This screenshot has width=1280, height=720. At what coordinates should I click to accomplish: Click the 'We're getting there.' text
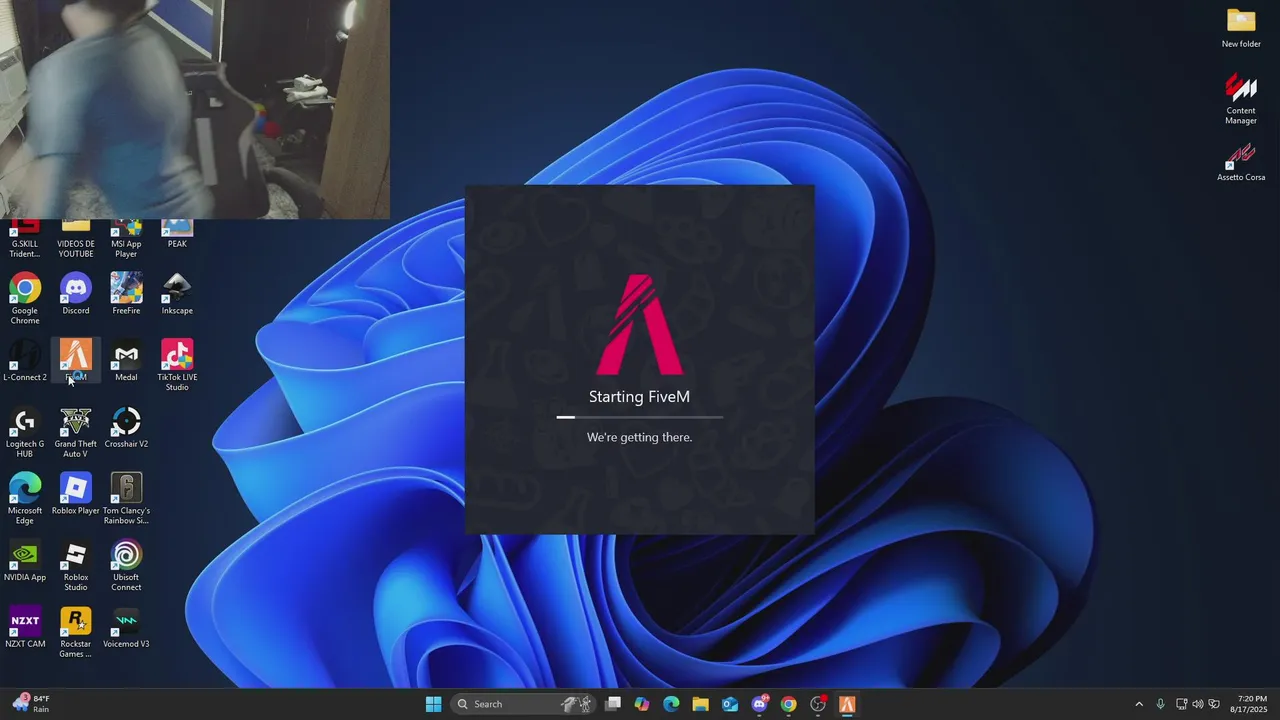coord(639,437)
